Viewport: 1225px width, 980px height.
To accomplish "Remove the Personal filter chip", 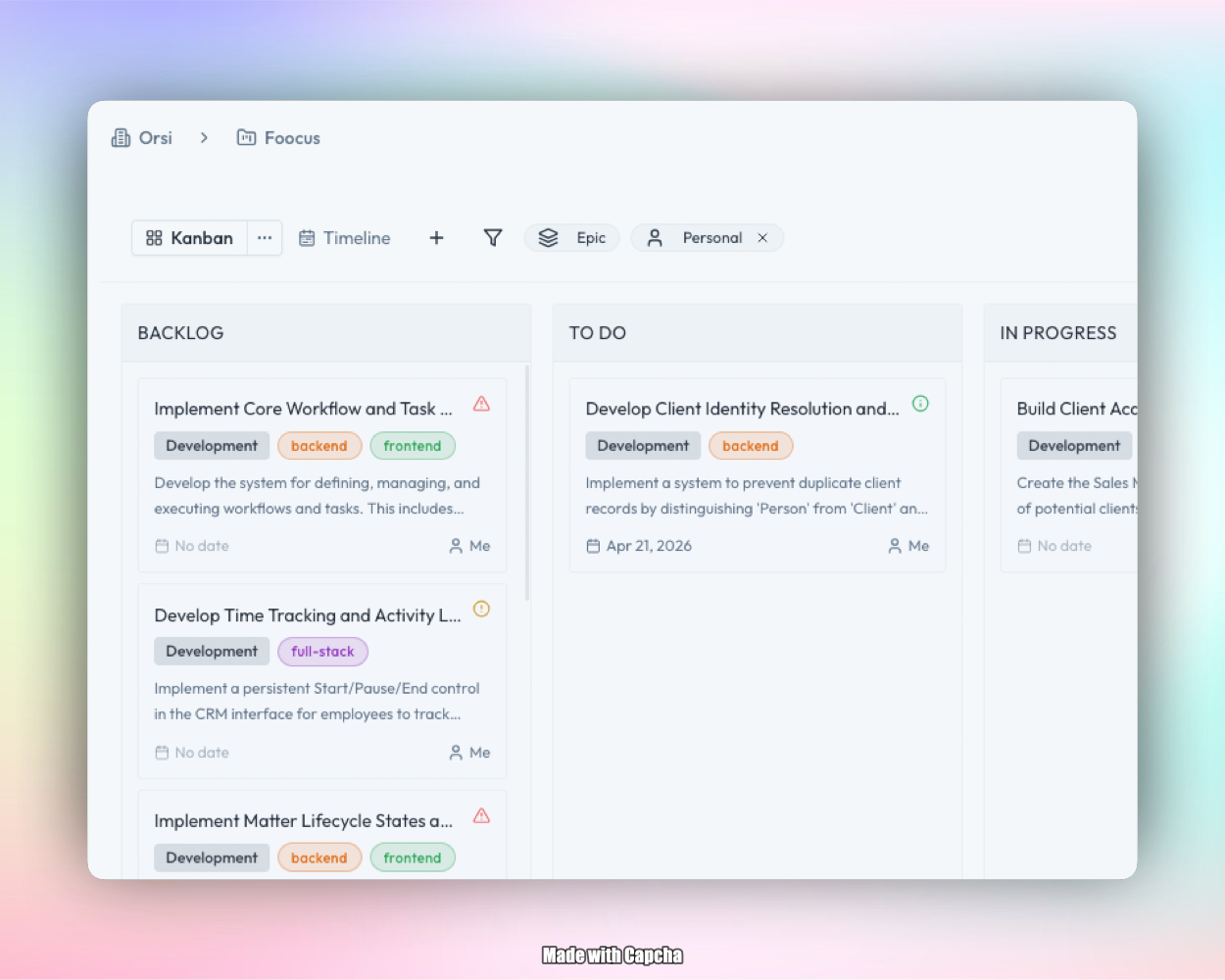I will [762, 237].
